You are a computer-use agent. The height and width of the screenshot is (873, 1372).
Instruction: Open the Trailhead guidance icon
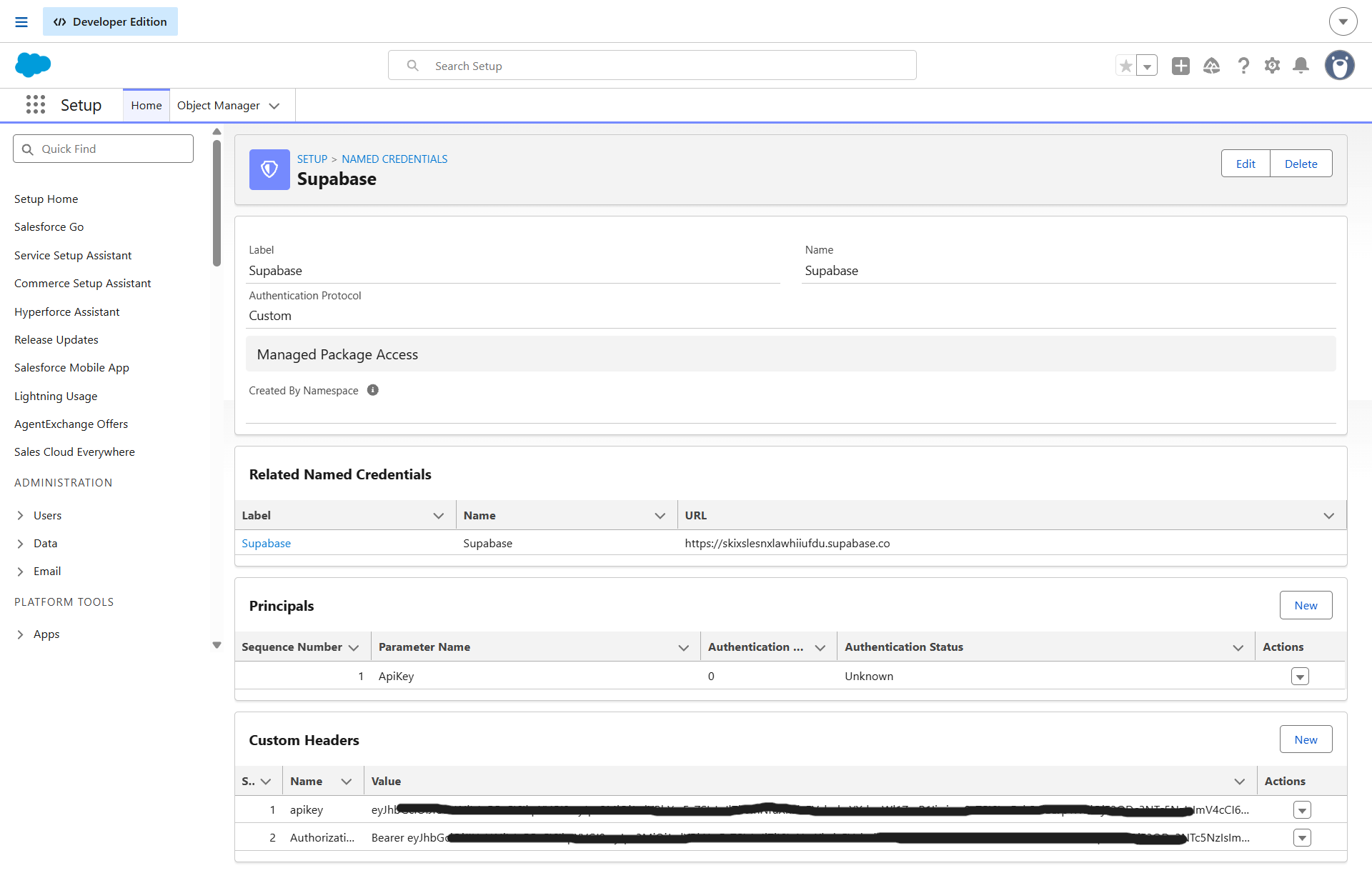click(1212, 66)
